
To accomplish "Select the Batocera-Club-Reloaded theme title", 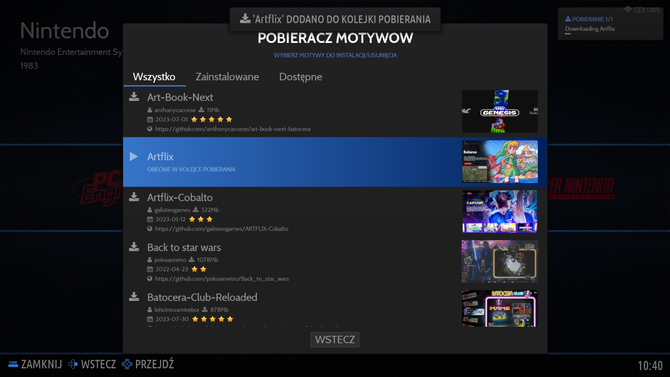I will 202,297.
